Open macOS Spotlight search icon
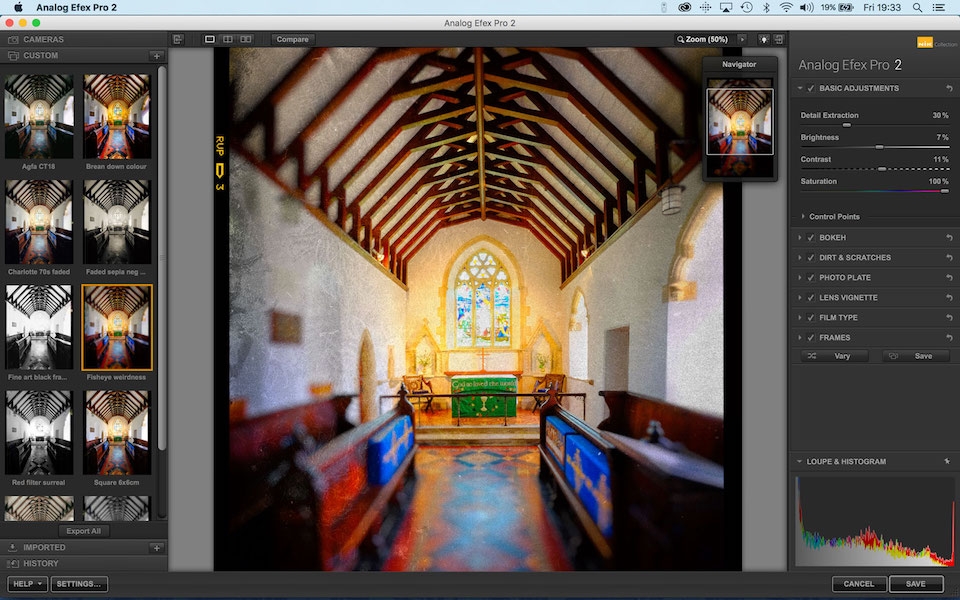 click(917, 7)
